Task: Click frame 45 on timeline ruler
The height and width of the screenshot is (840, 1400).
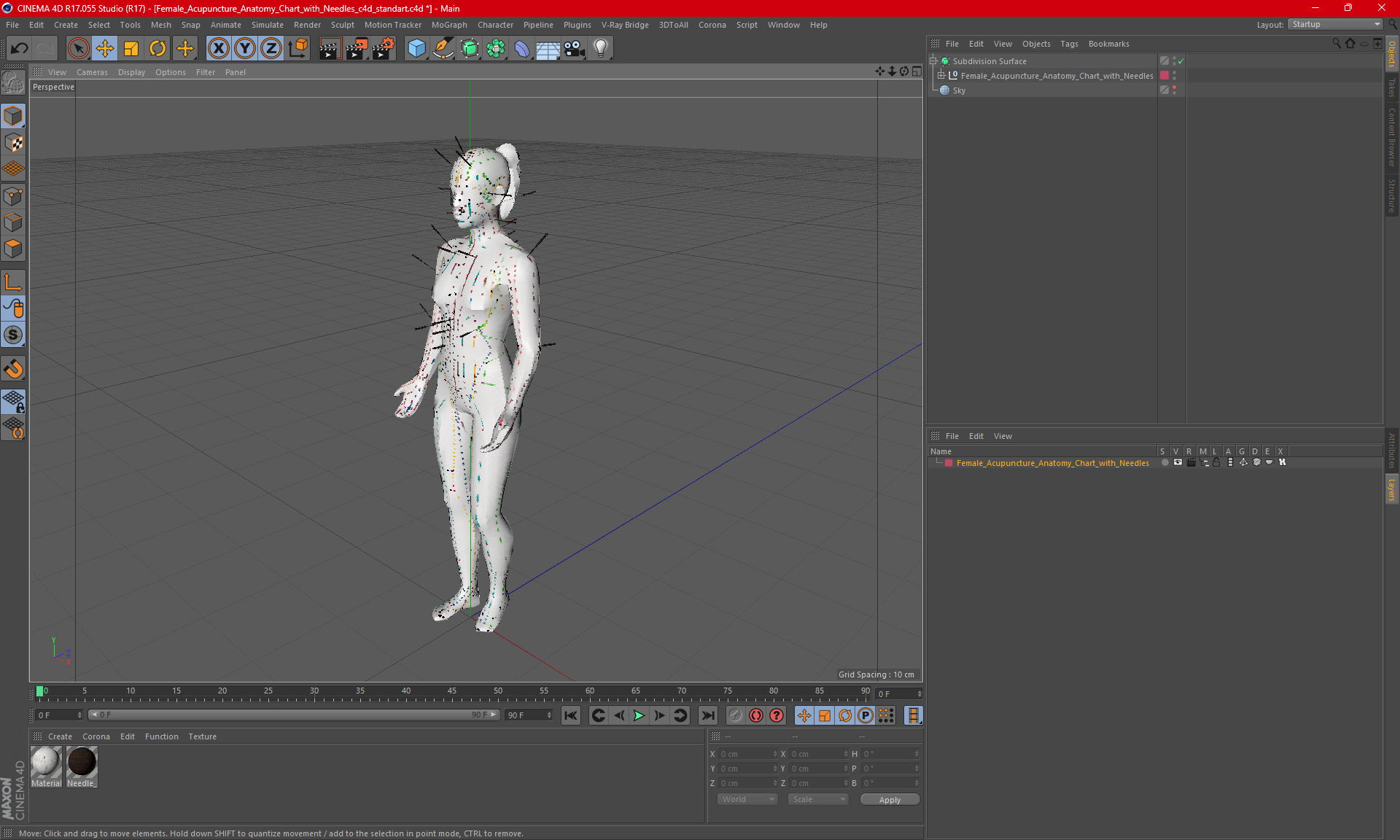Action: tap(452, 691)
